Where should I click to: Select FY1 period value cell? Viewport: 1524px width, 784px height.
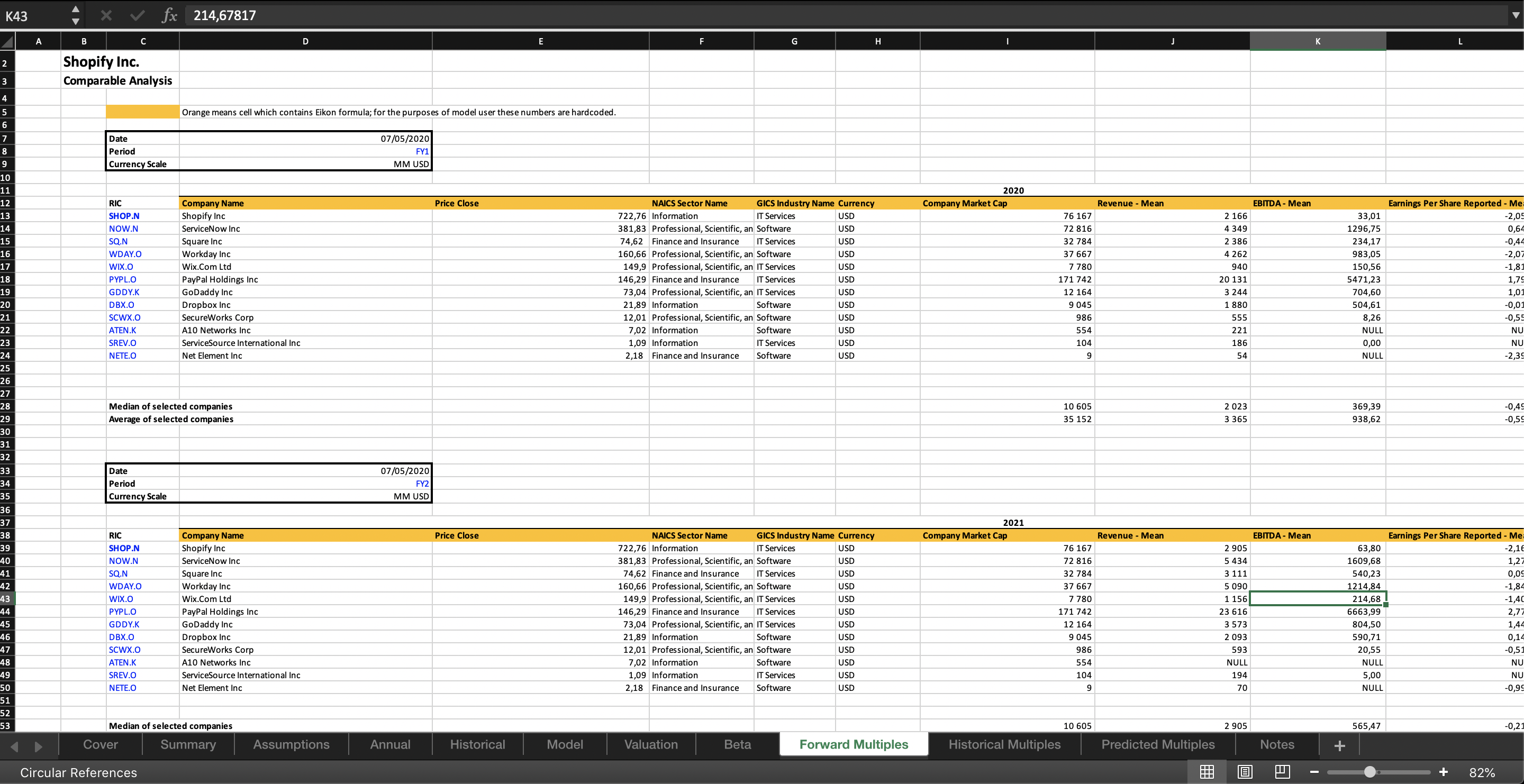coord(305,151)
